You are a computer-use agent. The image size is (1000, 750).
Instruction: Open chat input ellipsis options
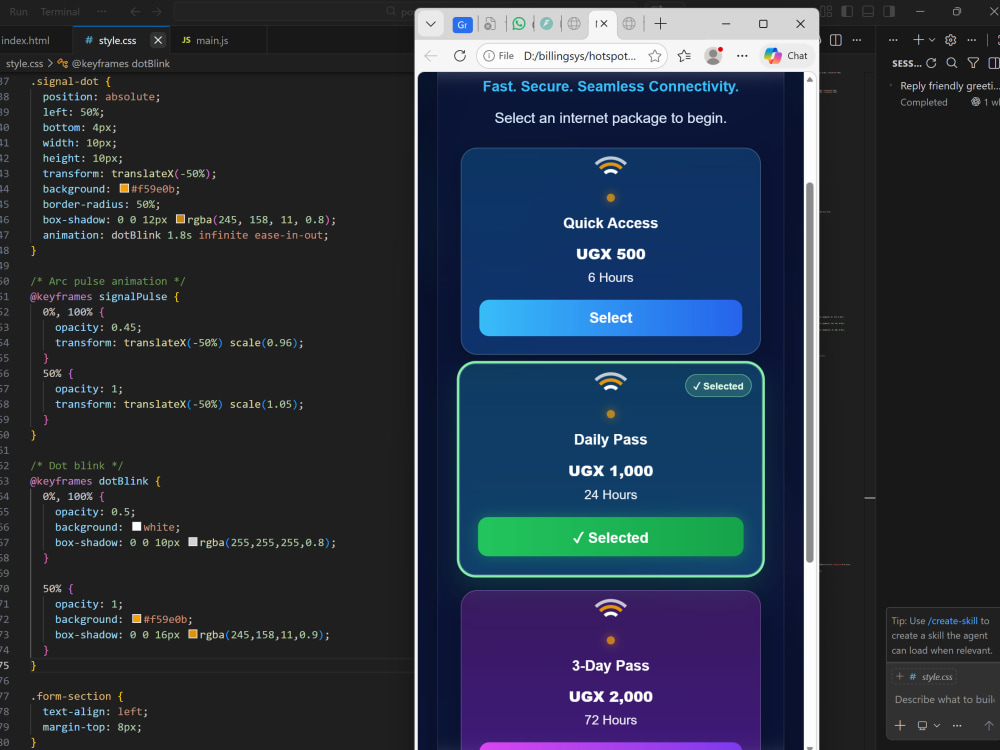click(x=957, y=726)
